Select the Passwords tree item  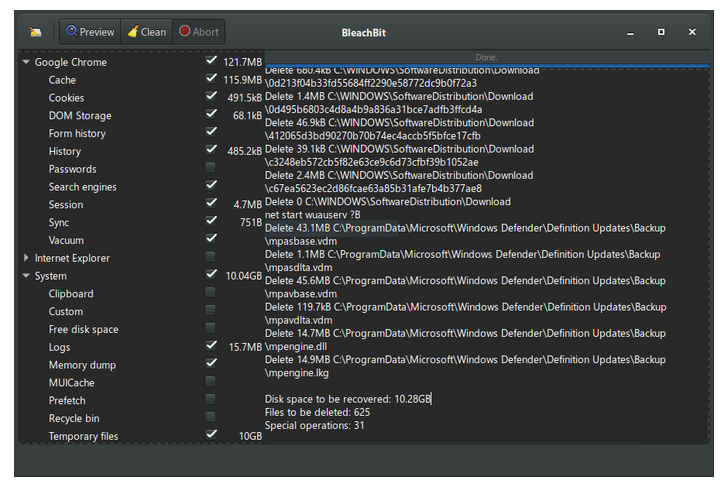pos(73,169)
